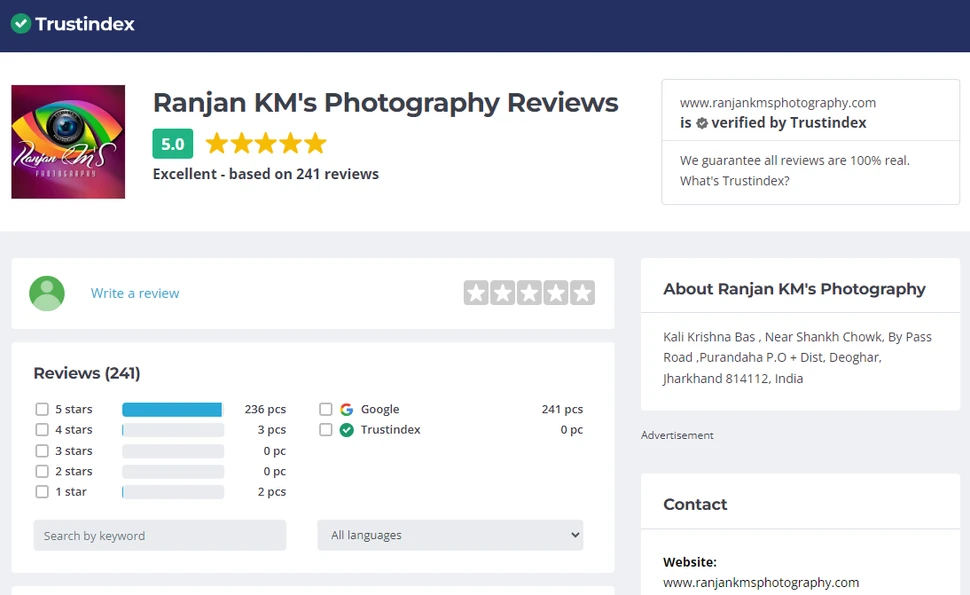Tick the 5 stars filter checkbox
The image size is (970, 595).
[x=42, y=409]
